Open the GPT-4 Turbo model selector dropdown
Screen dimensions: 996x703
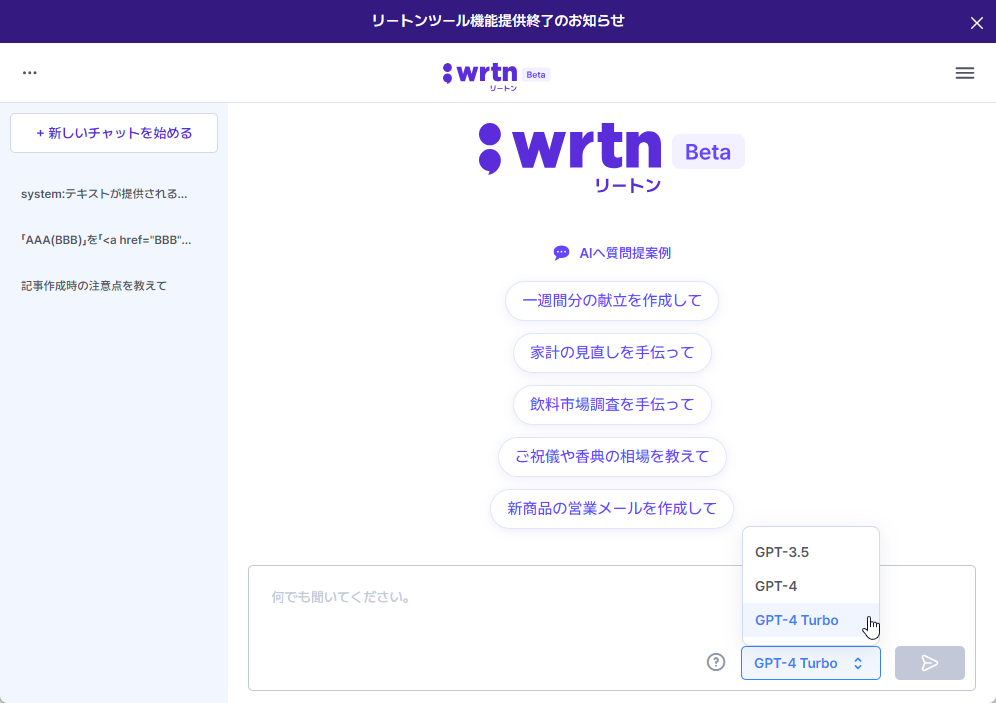coord(811,663)
